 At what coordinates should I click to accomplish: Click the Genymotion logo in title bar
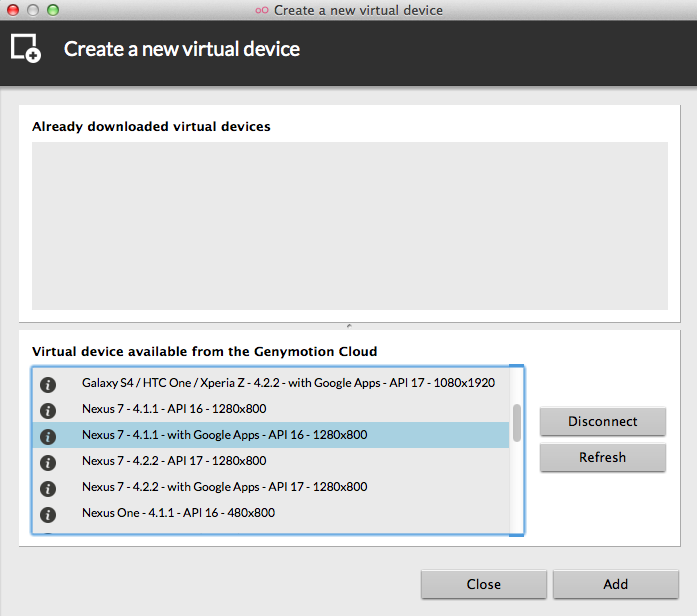point(262,10)
